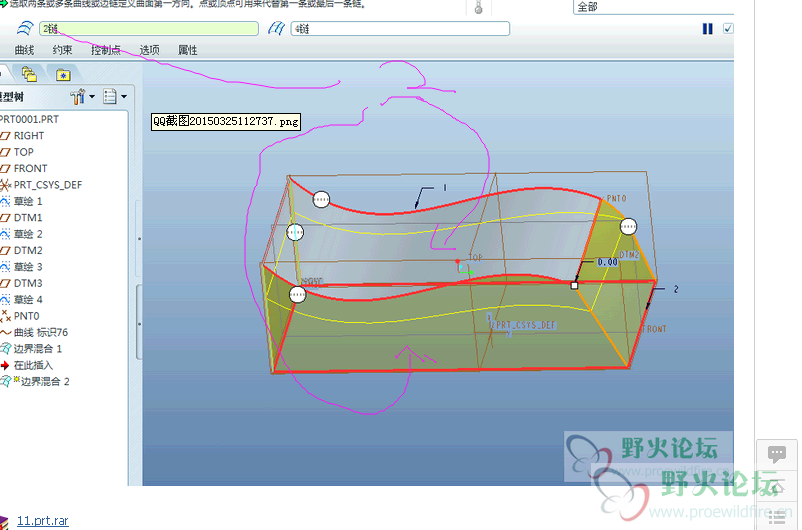Click the forum reply chat bubble icon
802x530 pixels.
[x=776, y=454]
